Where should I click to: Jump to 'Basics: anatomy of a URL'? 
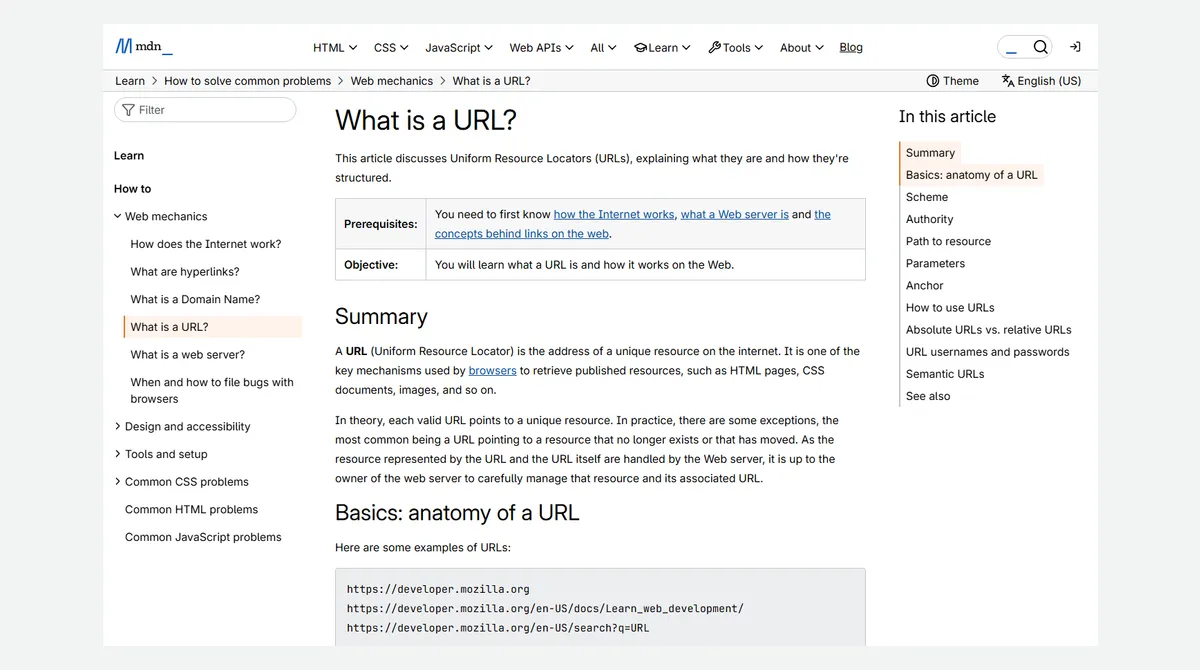972,175
